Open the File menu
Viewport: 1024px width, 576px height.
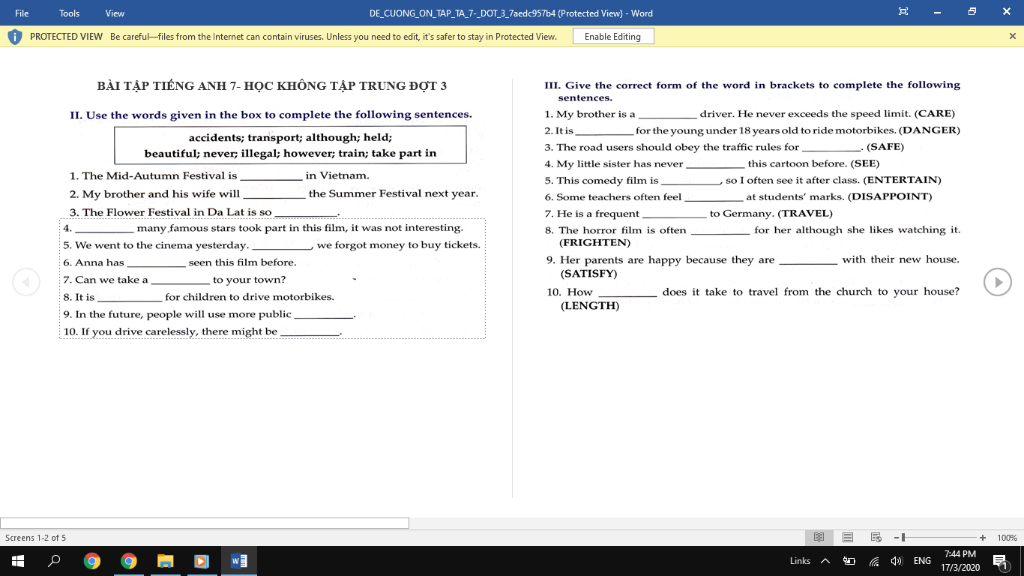pos(22,13)
